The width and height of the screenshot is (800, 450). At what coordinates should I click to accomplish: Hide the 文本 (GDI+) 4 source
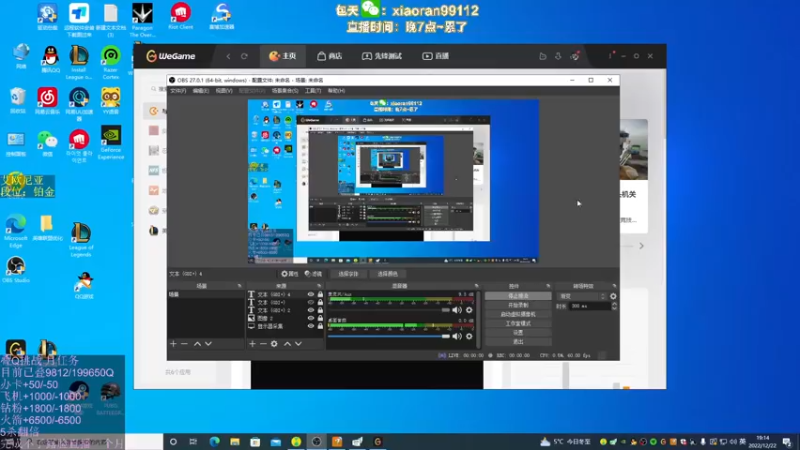pyautogui.click(x=311, y=294)
